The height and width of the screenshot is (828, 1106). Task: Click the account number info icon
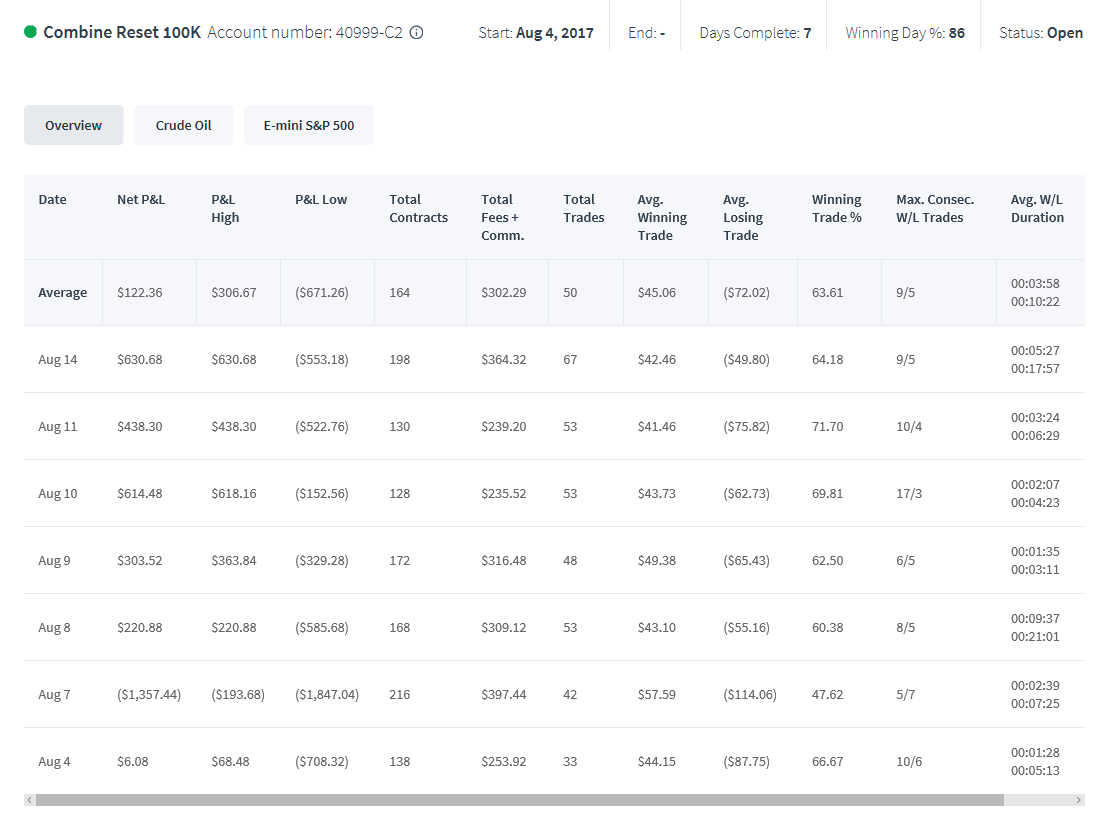pos(416,32)
